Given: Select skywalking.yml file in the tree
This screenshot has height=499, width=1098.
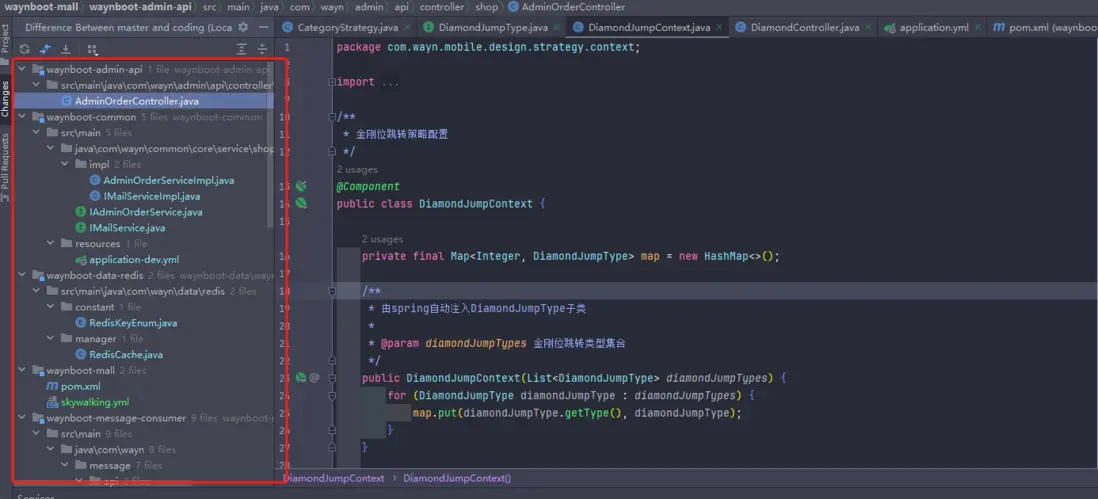Looking at the screenshot, I should pos(95,402).
